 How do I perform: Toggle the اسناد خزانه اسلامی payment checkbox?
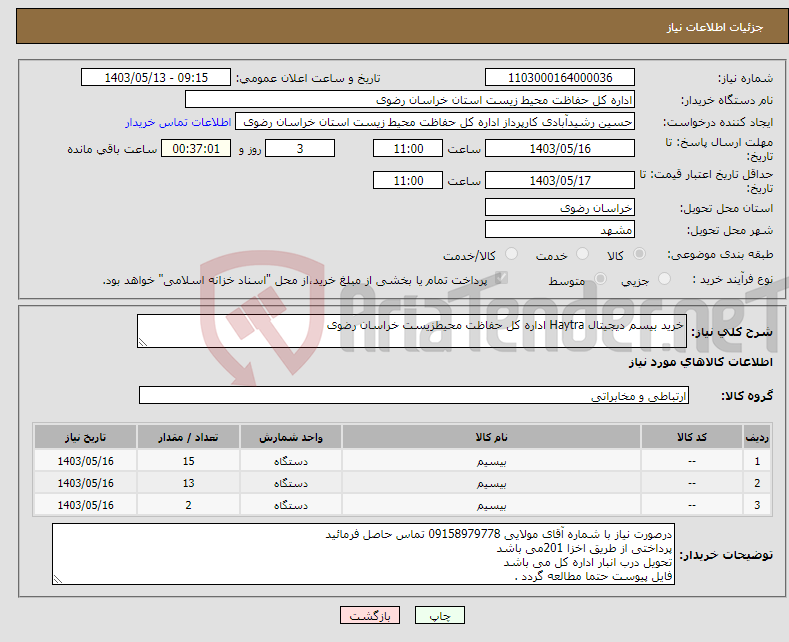(x=501, y=278)
